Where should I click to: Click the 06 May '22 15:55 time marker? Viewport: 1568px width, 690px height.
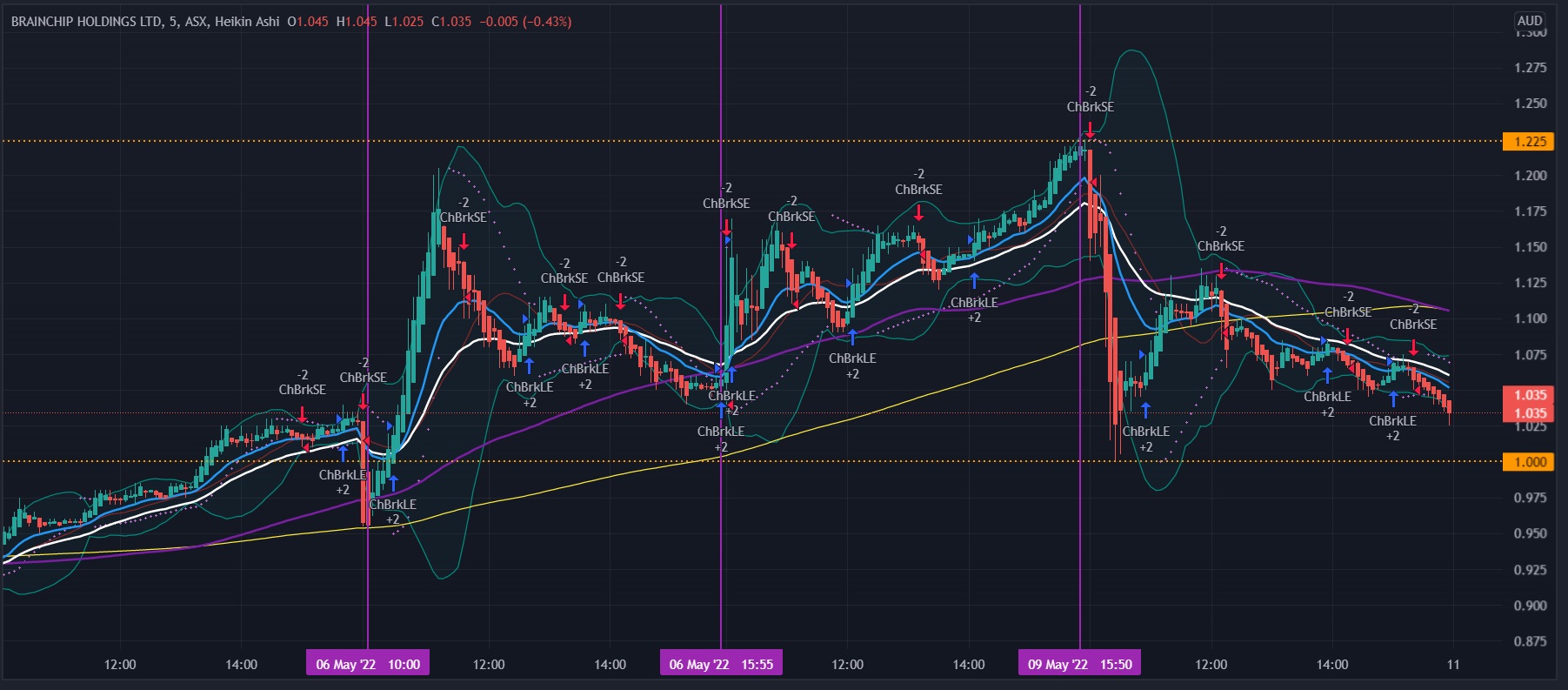721,664
